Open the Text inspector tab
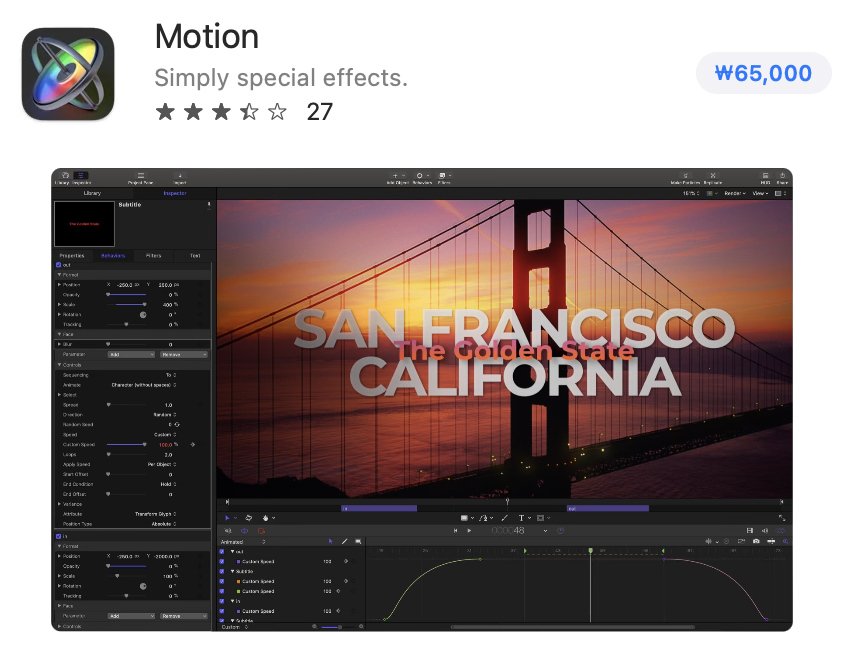The height and width of the screenshot is (646, 842). coord(195,256)
